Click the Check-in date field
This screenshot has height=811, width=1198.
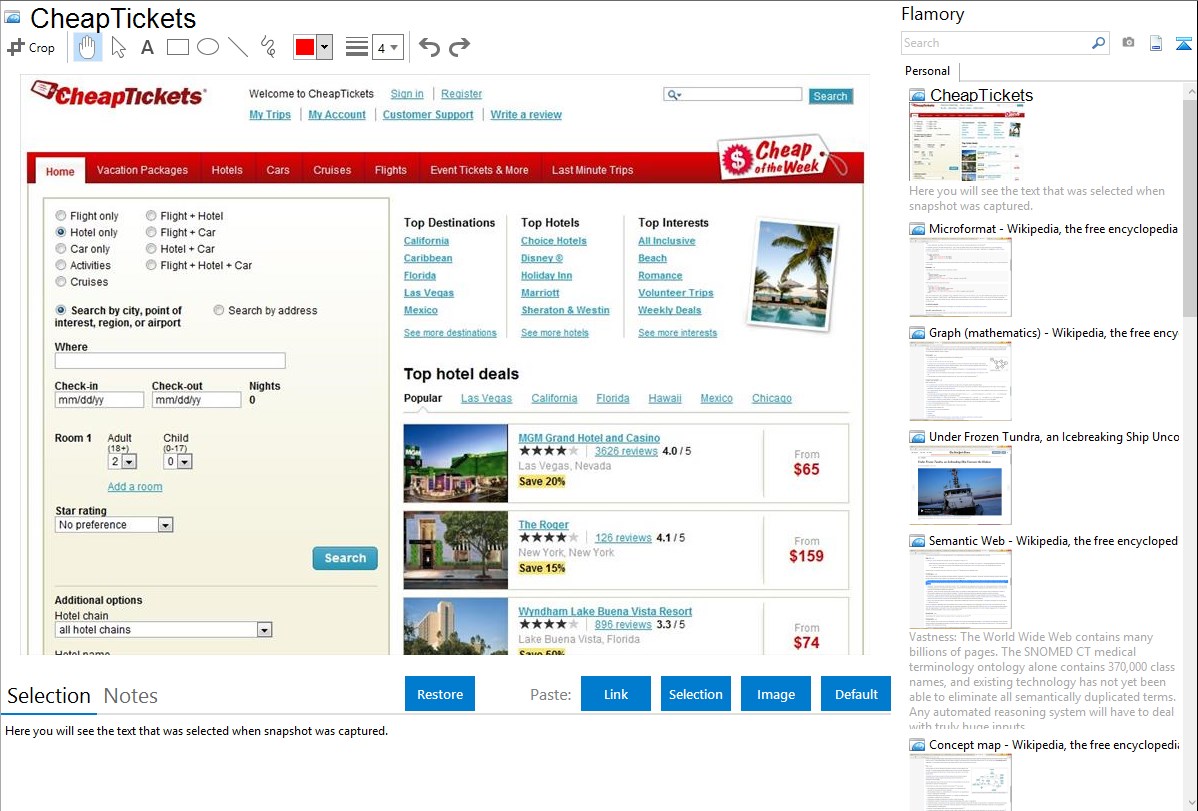tap(99, 400)
